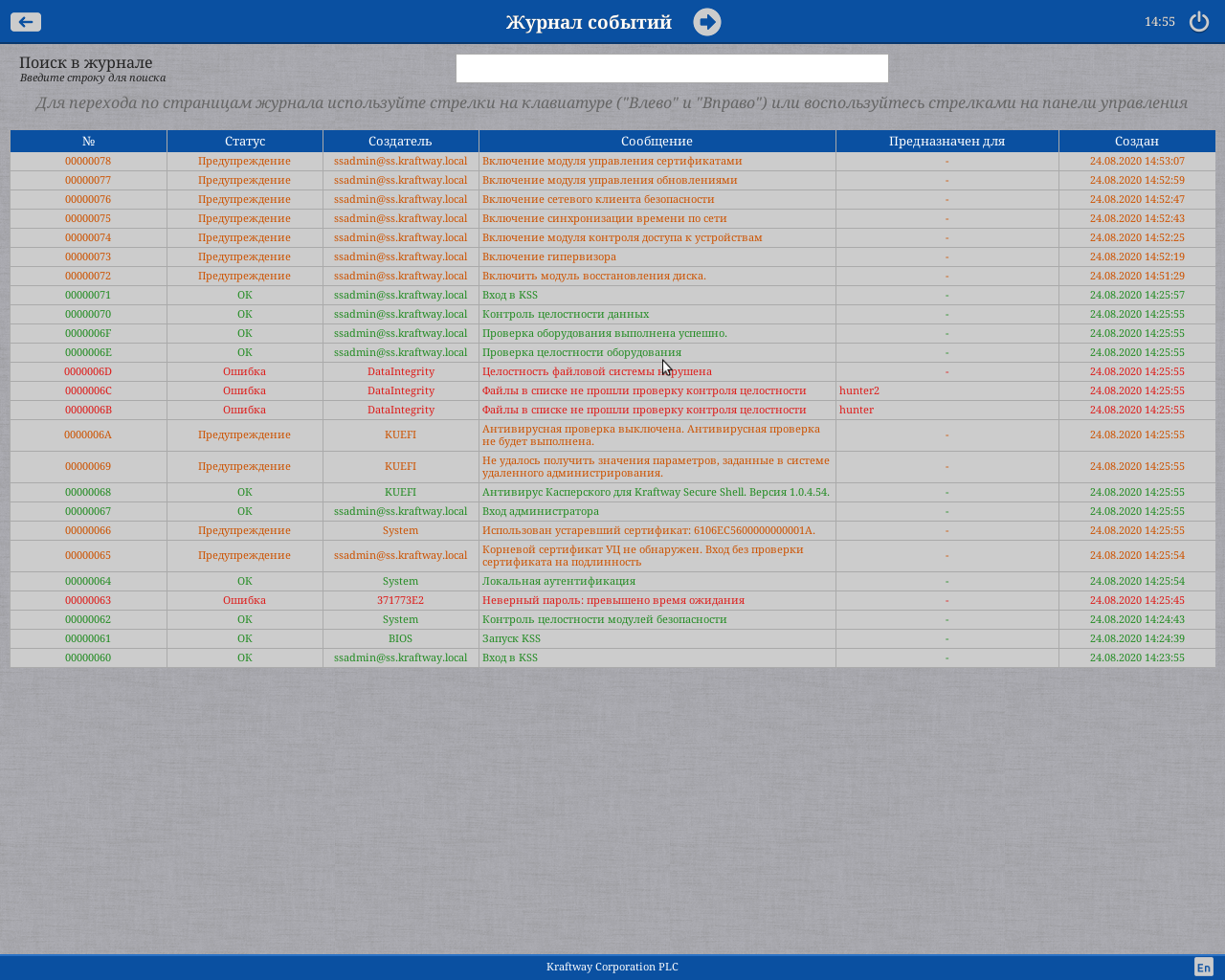1225x980 pixels.
Task: Click the Создан column header
Action: coord(1137,141)
